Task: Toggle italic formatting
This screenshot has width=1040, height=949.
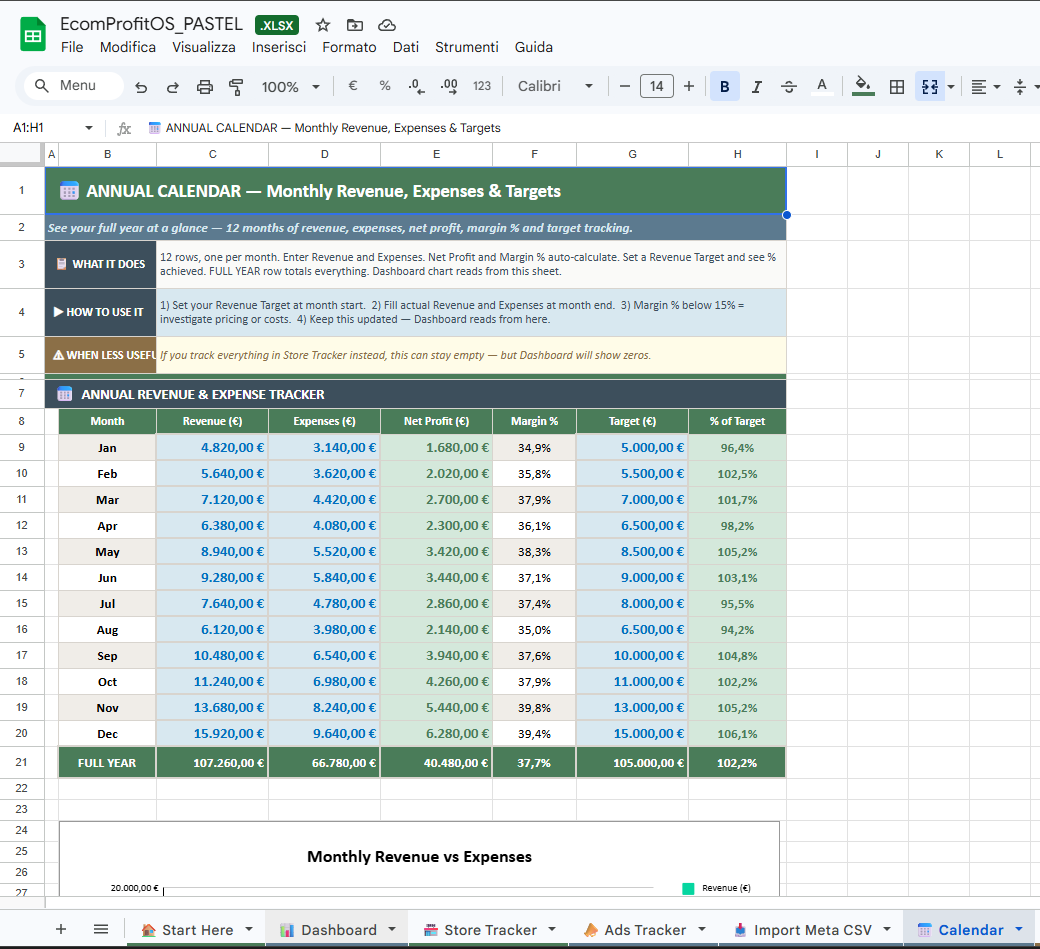Action: pos(756,87)
